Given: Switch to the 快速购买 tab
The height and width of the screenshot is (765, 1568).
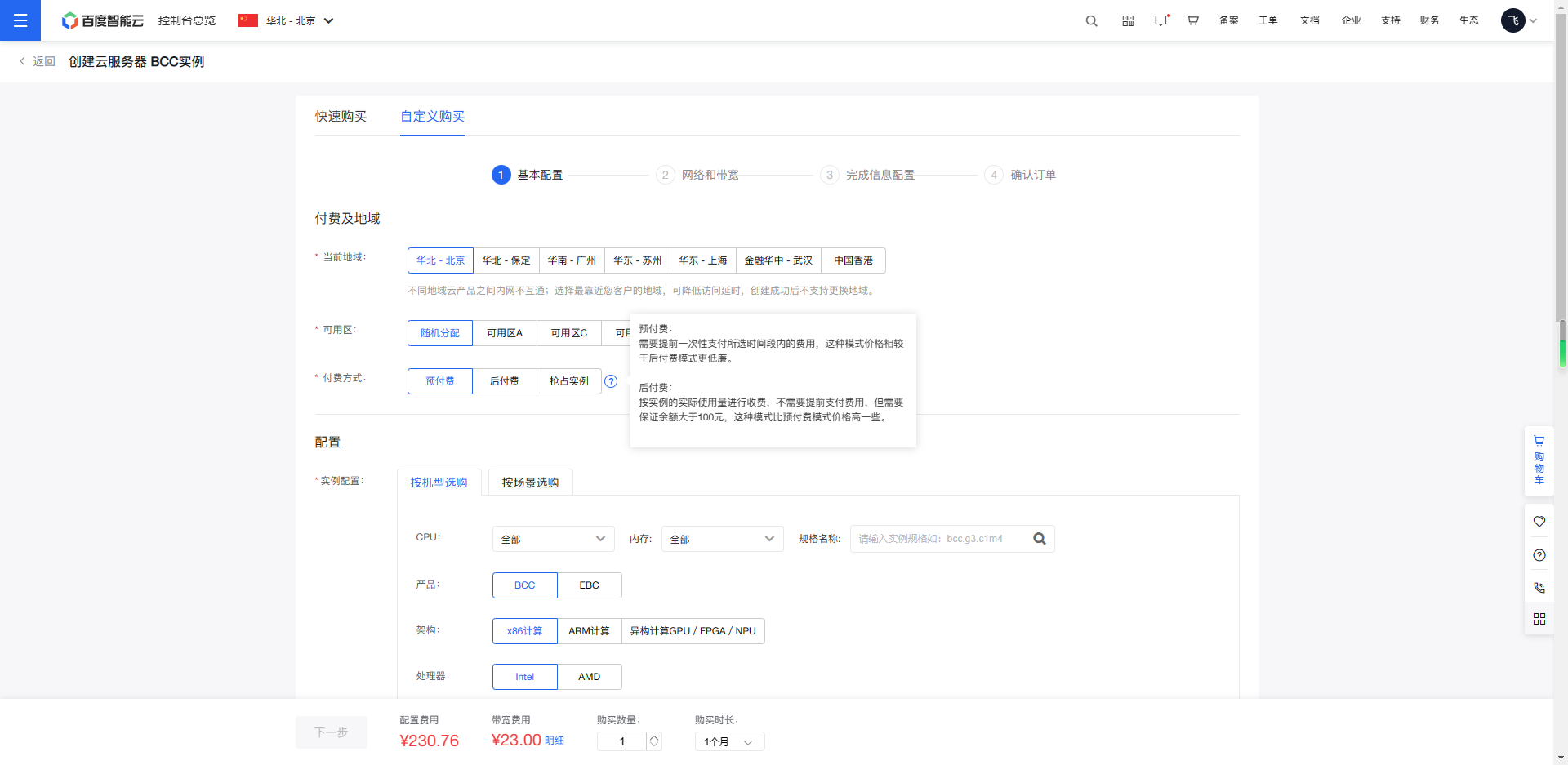Looking at the screenshot, I should (x=341, y=117).
